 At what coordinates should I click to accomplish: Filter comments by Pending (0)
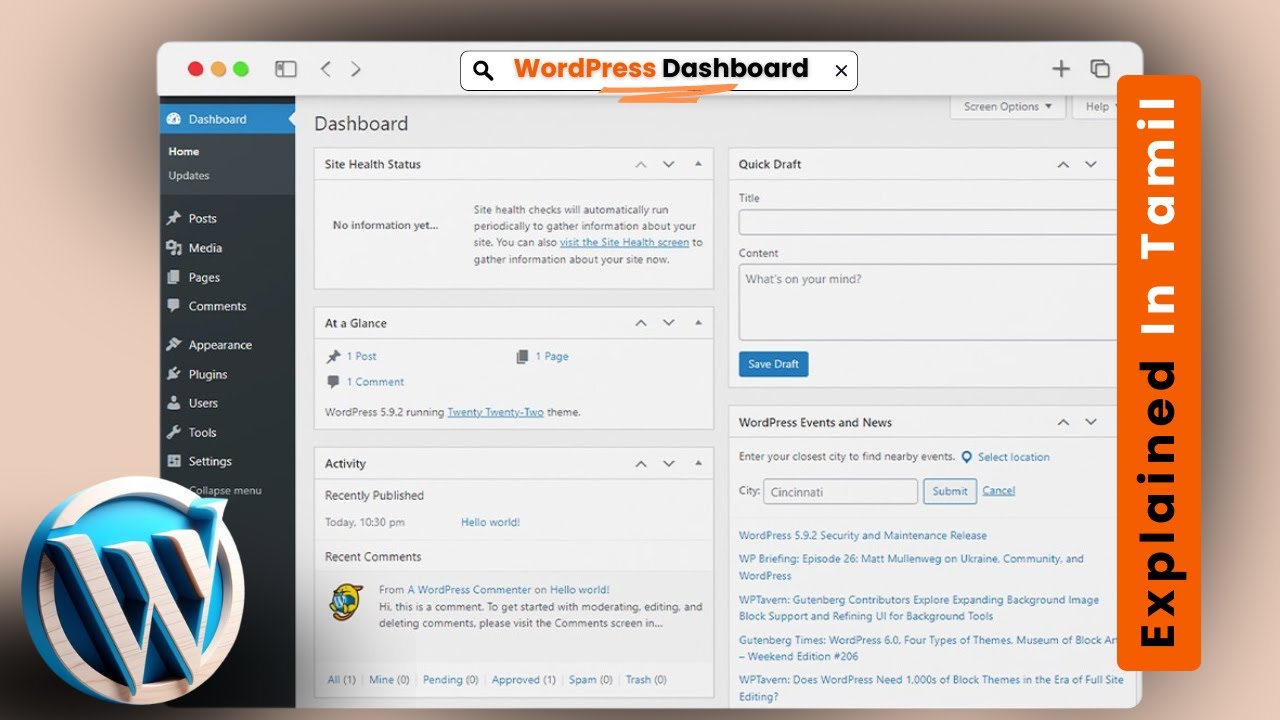450,680
